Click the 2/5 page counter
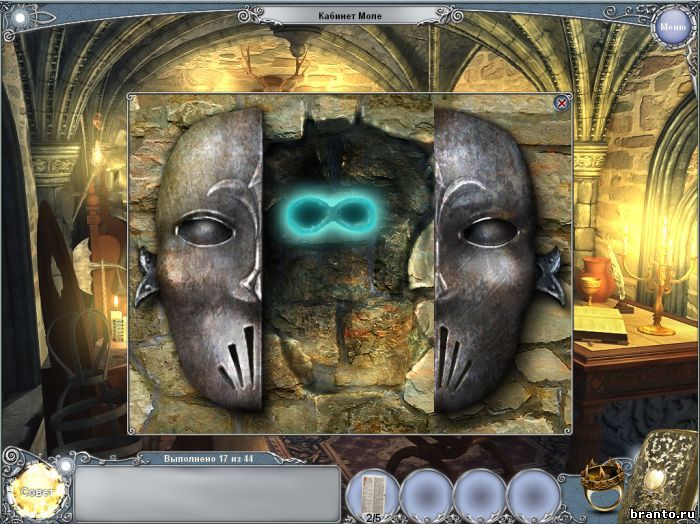The width and height of the screenshot is (700, 524). [373, 518]
